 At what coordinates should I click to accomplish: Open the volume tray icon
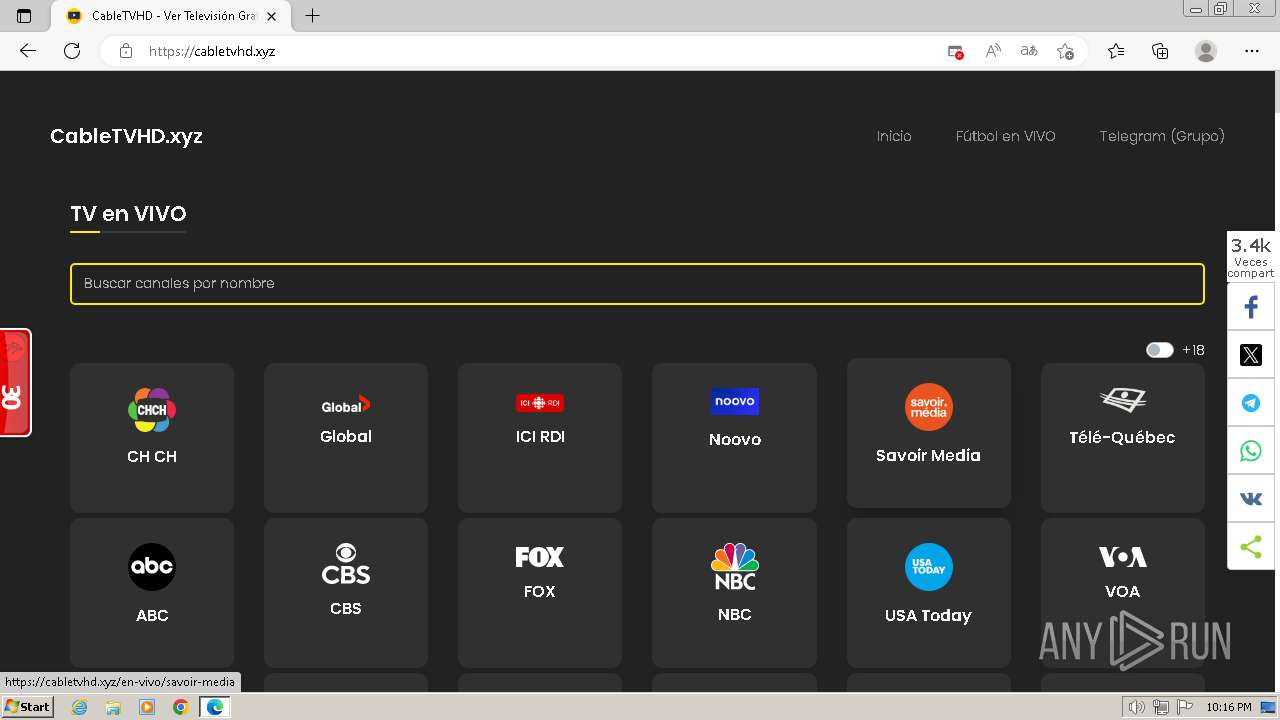tap(1136, 707)
